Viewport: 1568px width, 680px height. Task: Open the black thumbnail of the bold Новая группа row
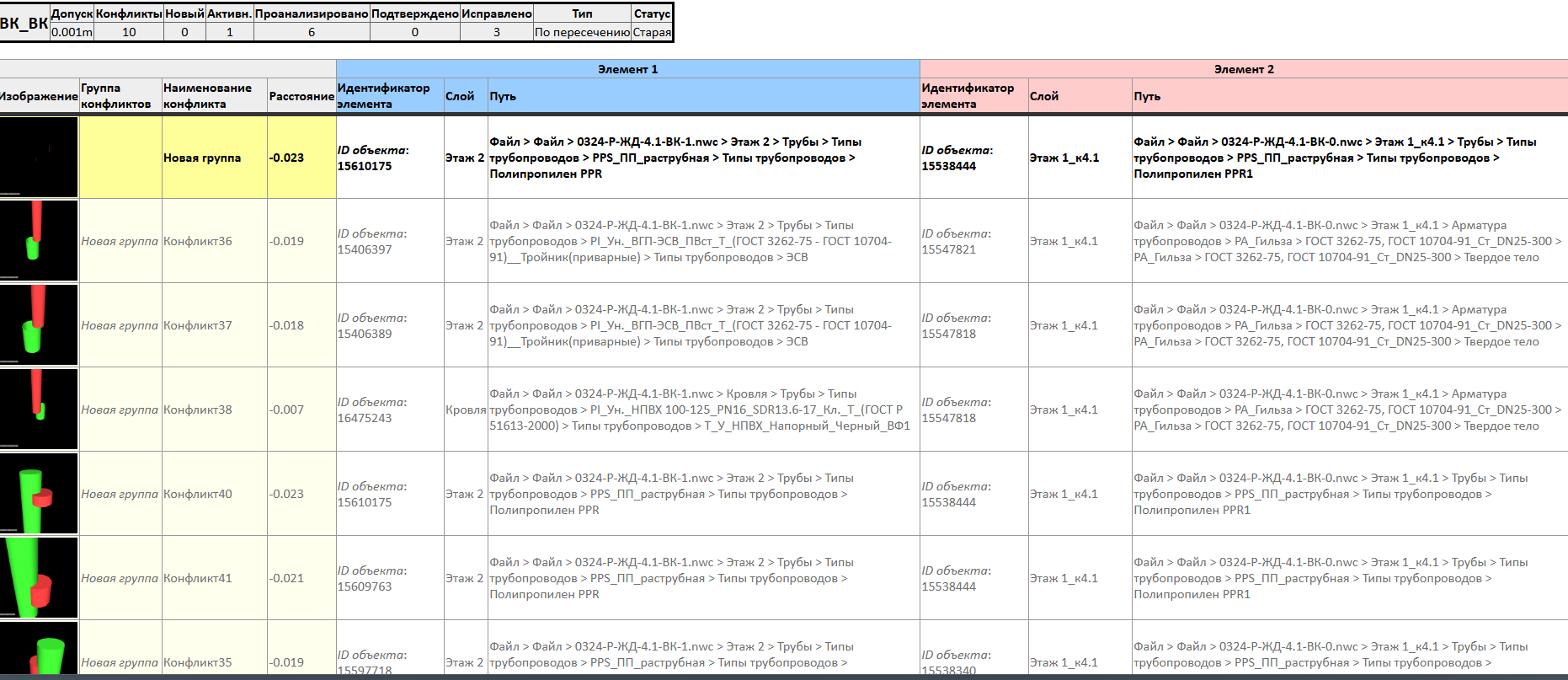tap(39, 157)
